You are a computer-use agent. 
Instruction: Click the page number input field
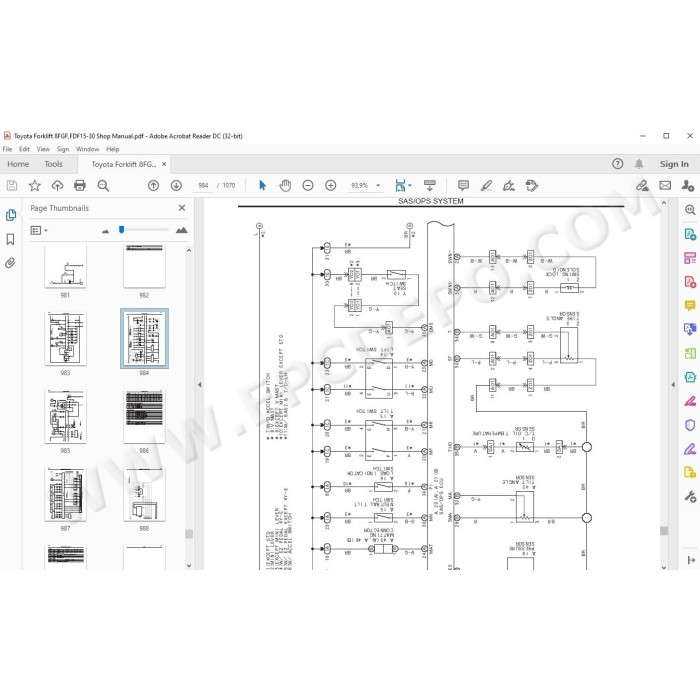tap(203, 185)
